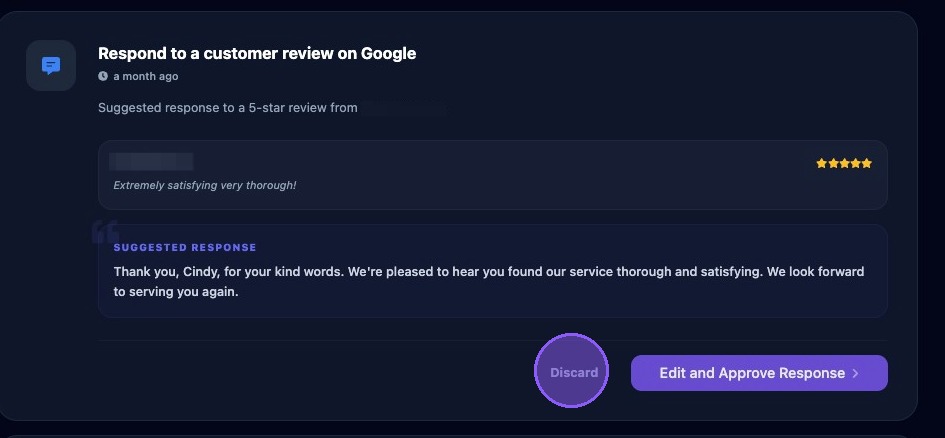The width and height of the screenshot is (945, 438).
Task: Open Edit and Approve Response
Action: pos(759,373)
